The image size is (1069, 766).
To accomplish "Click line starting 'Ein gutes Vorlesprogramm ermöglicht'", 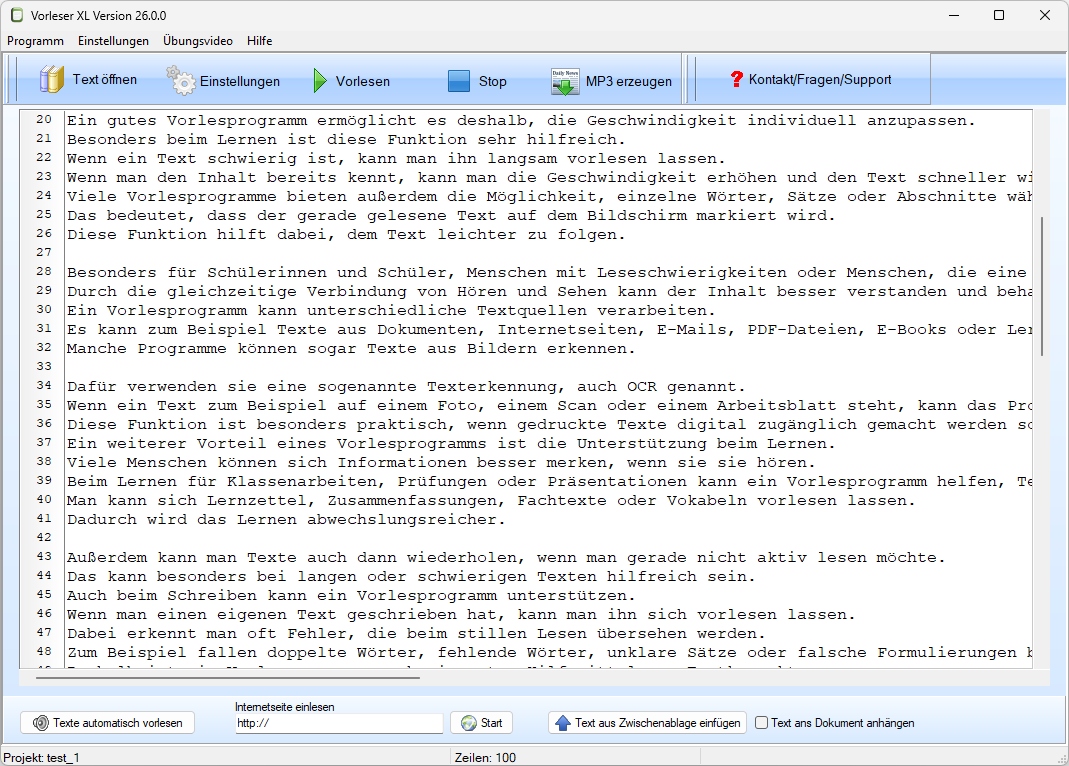I will click(521, 121).
